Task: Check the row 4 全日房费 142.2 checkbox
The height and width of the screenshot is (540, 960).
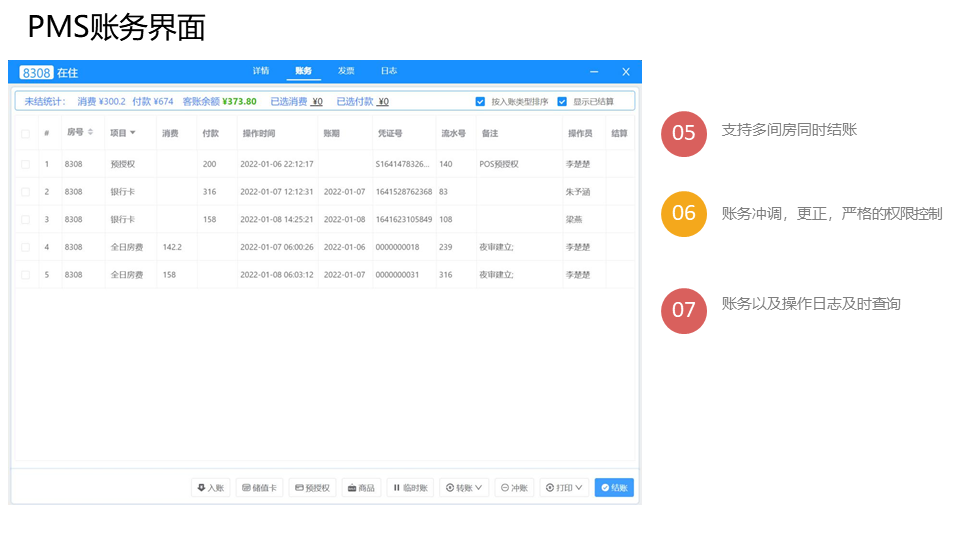Action: pos(25,247)
